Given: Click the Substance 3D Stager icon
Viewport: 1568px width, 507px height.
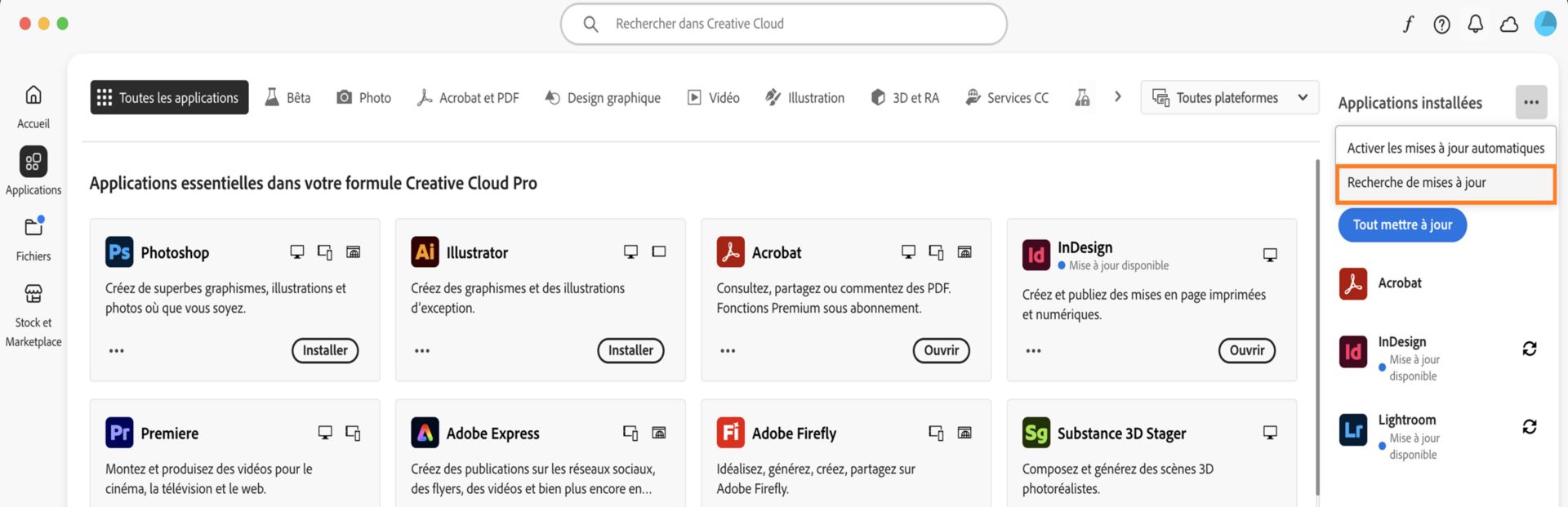Looking at the screenshot, I should tap(1036, 433).
